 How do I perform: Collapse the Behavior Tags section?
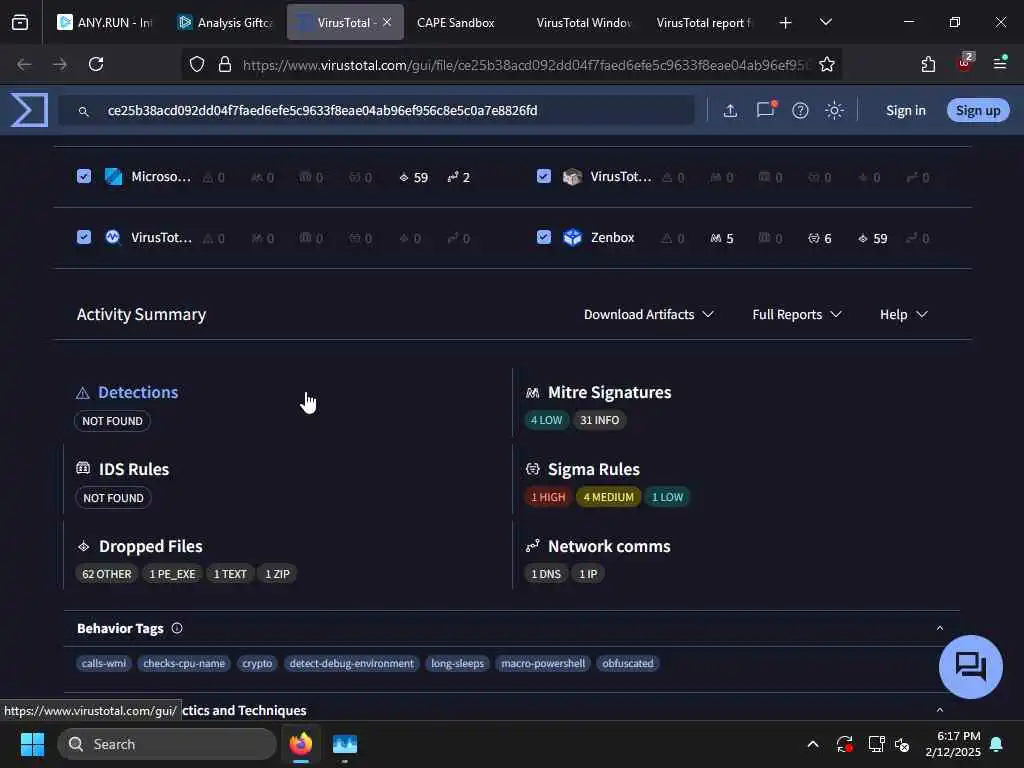[x=940, y=628]
